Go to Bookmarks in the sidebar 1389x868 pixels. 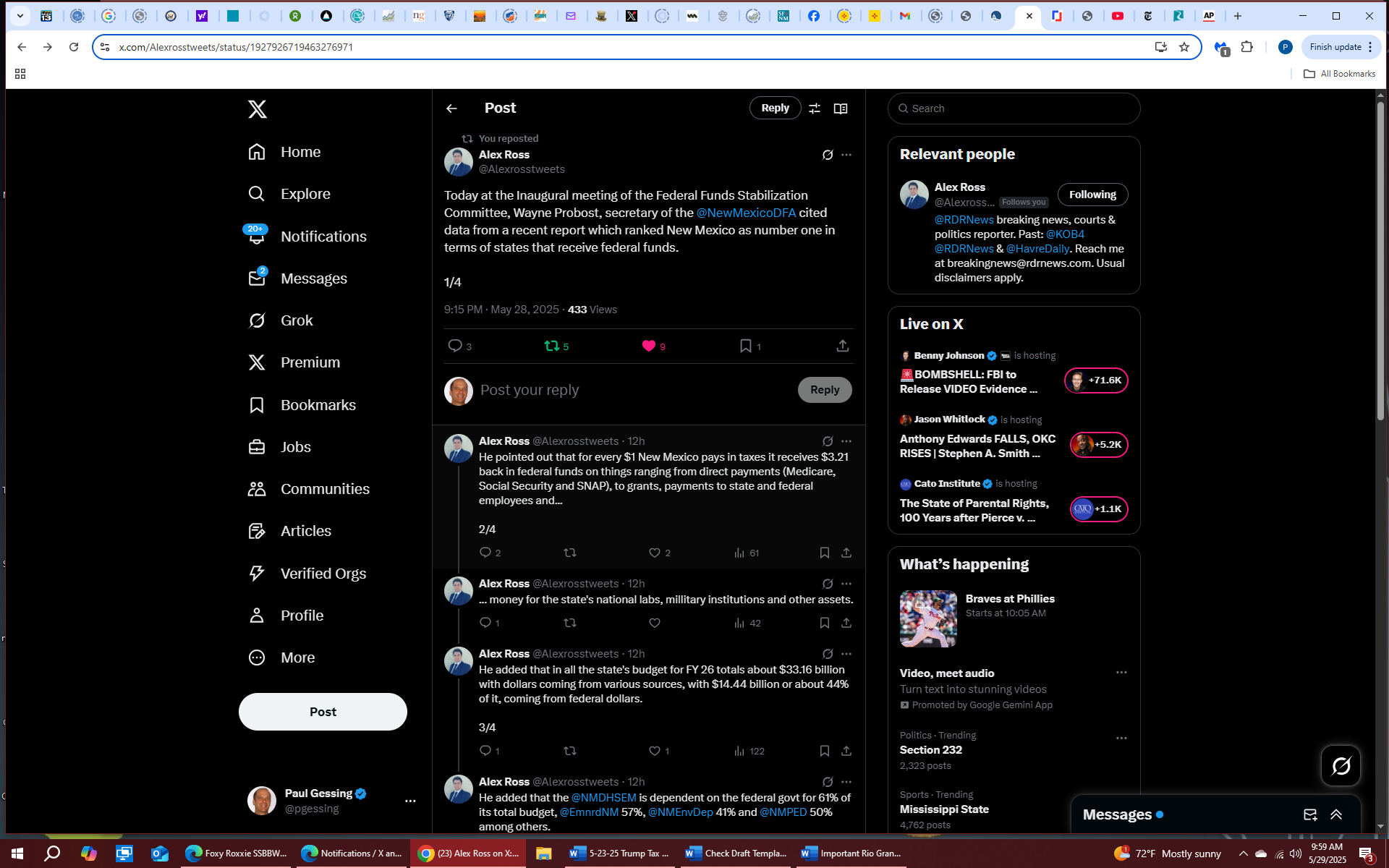(x=318, y=405)
